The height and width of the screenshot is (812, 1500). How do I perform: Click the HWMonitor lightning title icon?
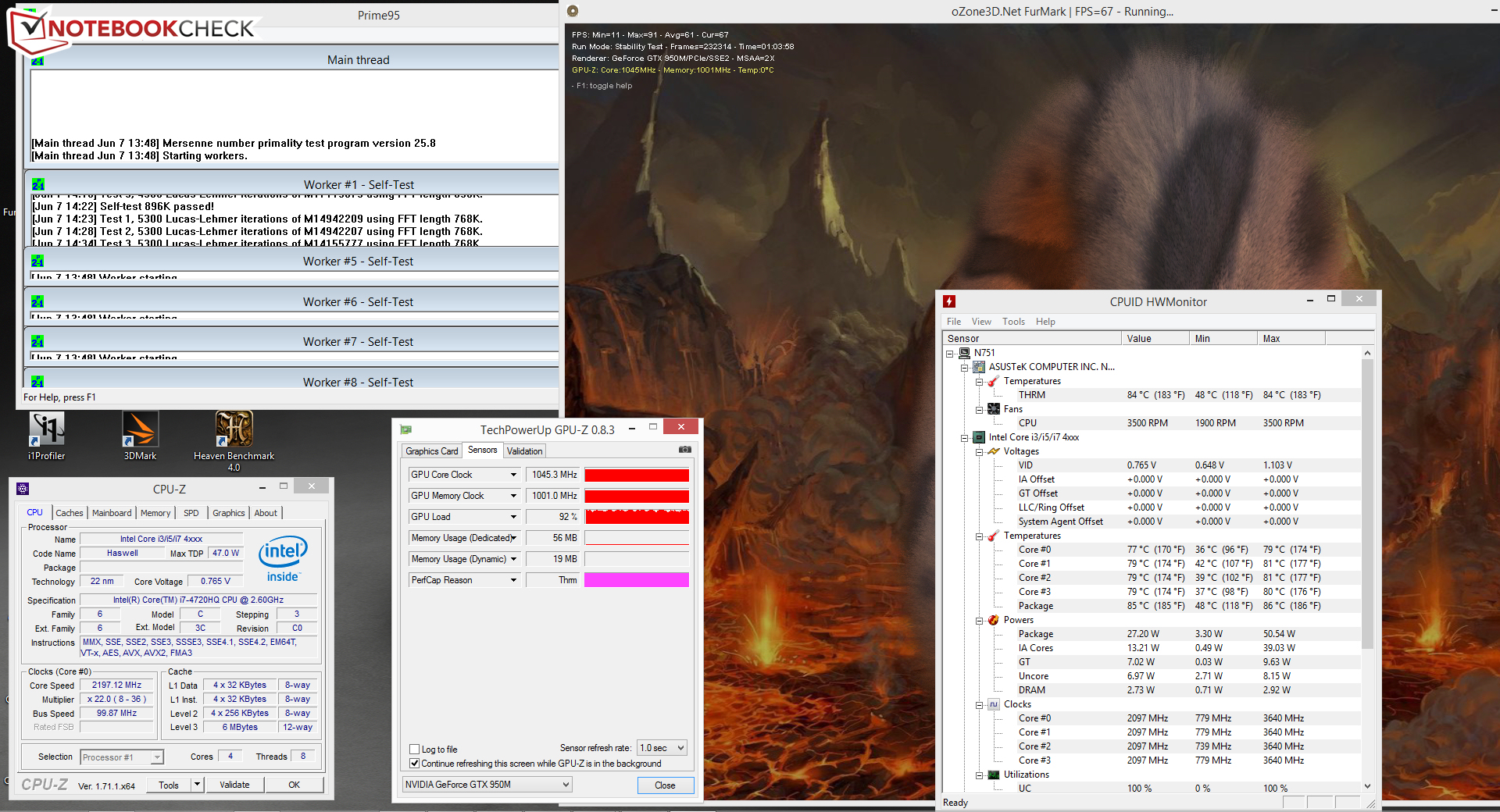pos(949,301)
